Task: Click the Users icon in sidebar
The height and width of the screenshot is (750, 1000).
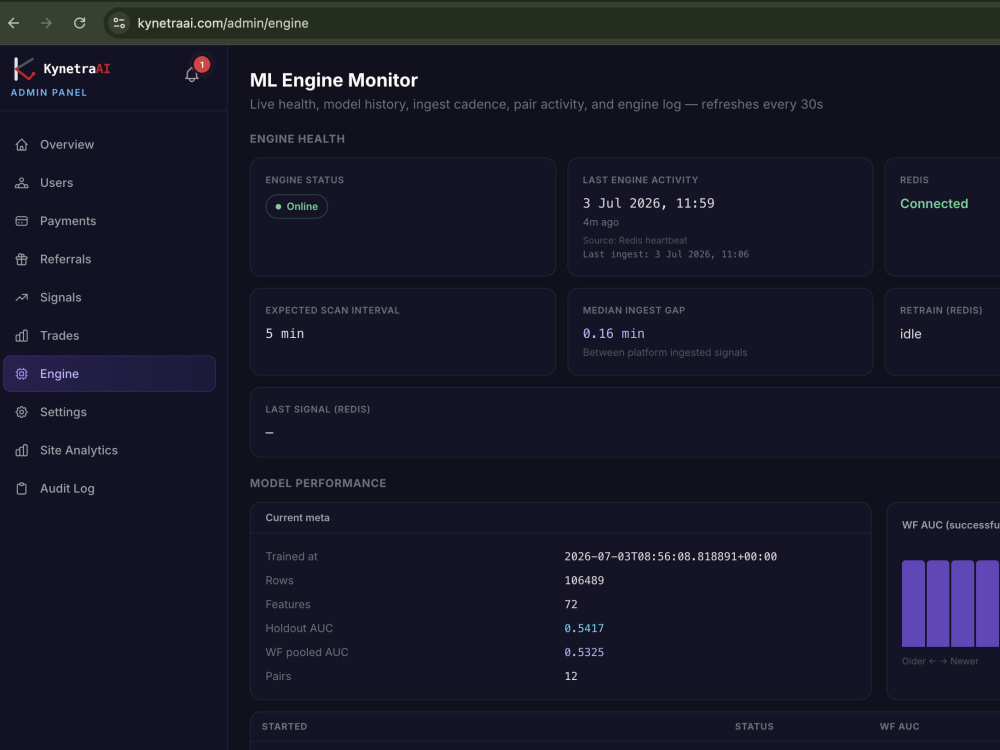Action: (x=22, y=183)
